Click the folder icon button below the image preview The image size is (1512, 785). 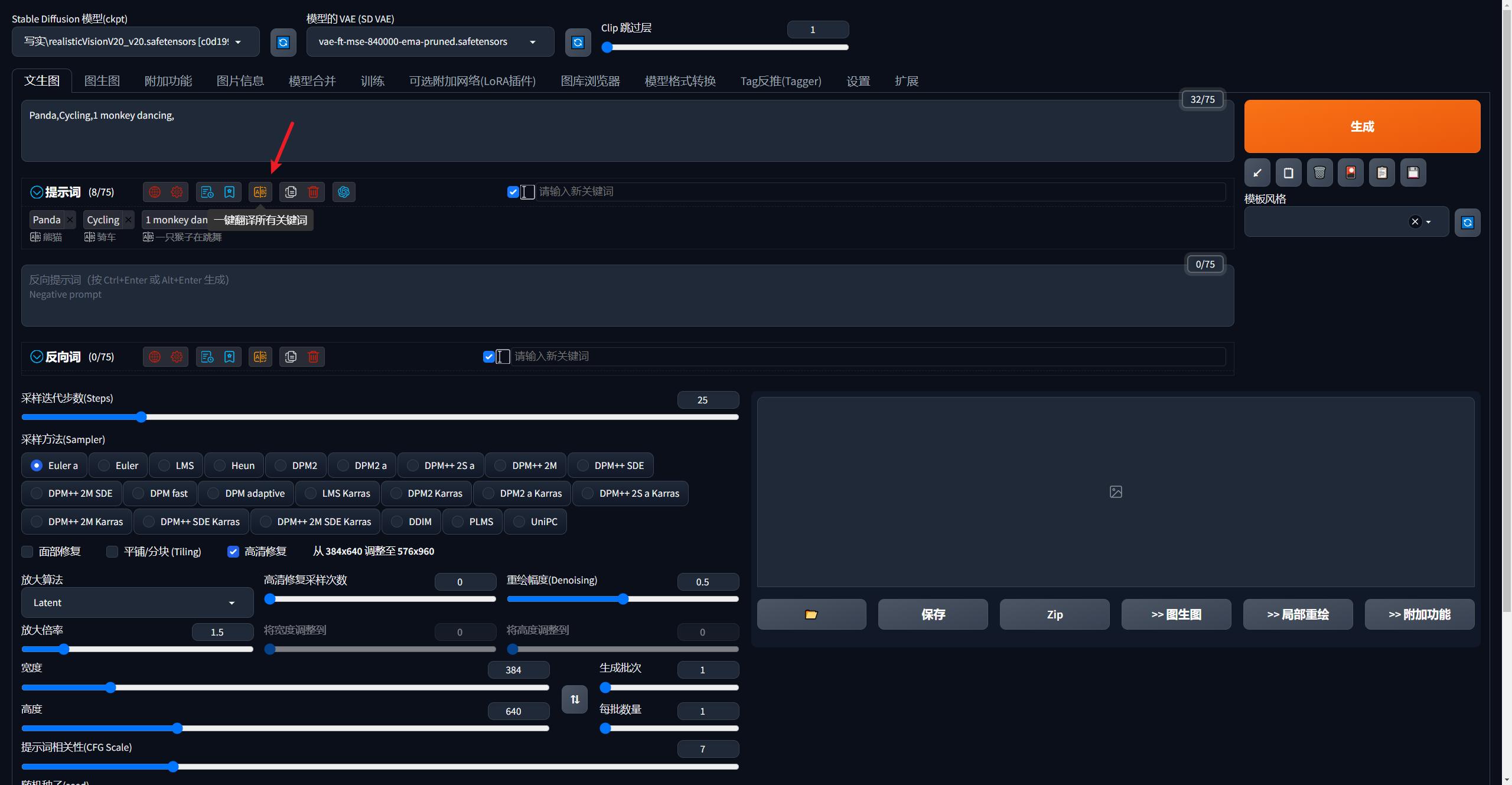(x=812, y=614)
